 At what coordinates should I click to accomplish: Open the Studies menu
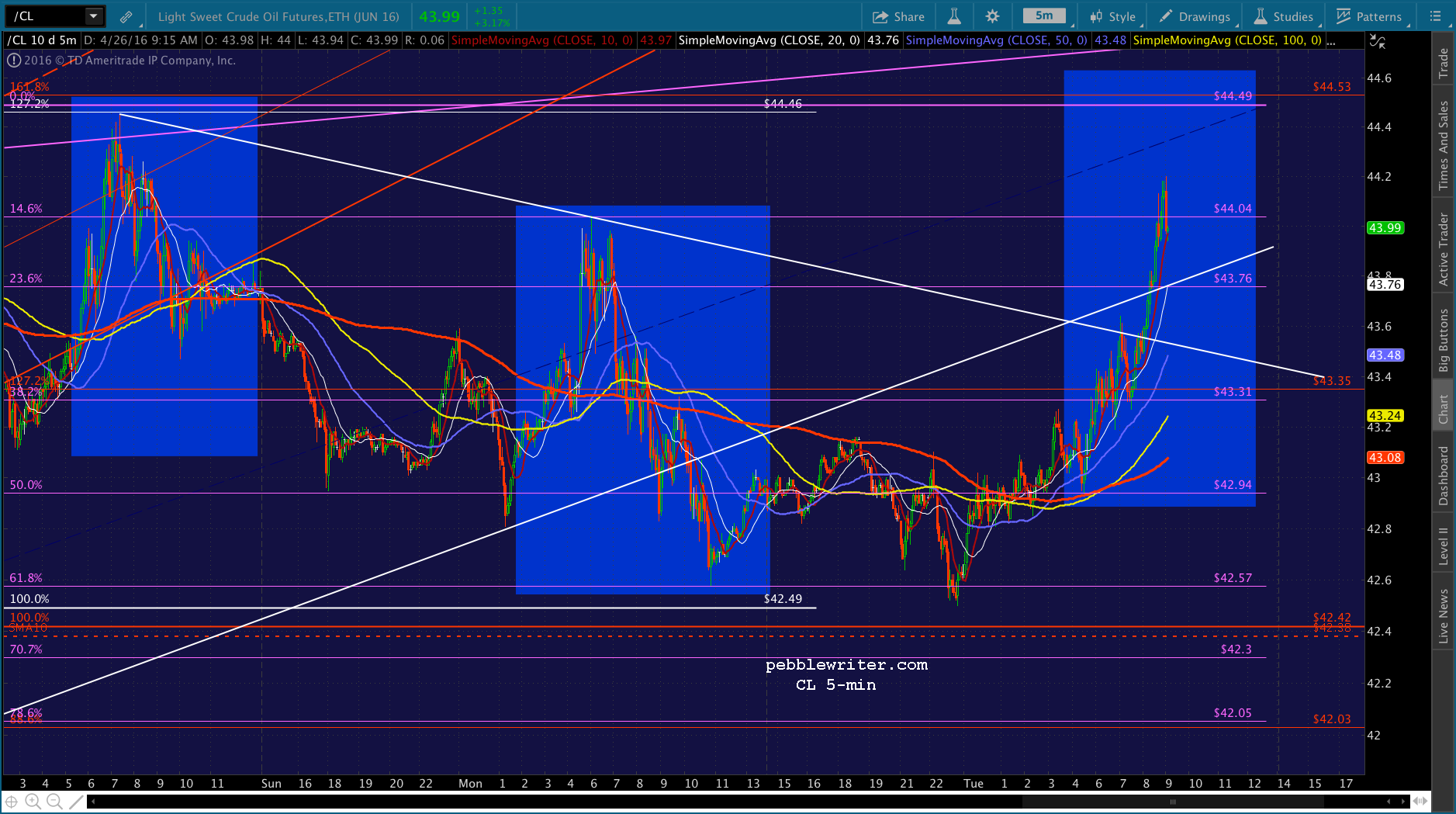(x=1284, y=16)
